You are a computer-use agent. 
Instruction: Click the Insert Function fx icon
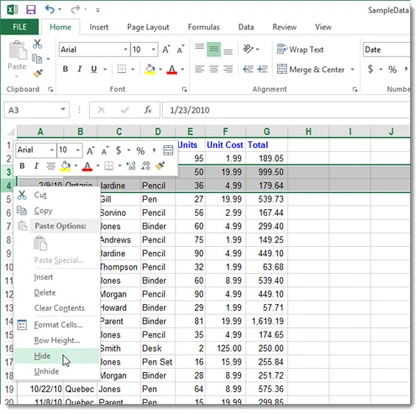(148, 110)
